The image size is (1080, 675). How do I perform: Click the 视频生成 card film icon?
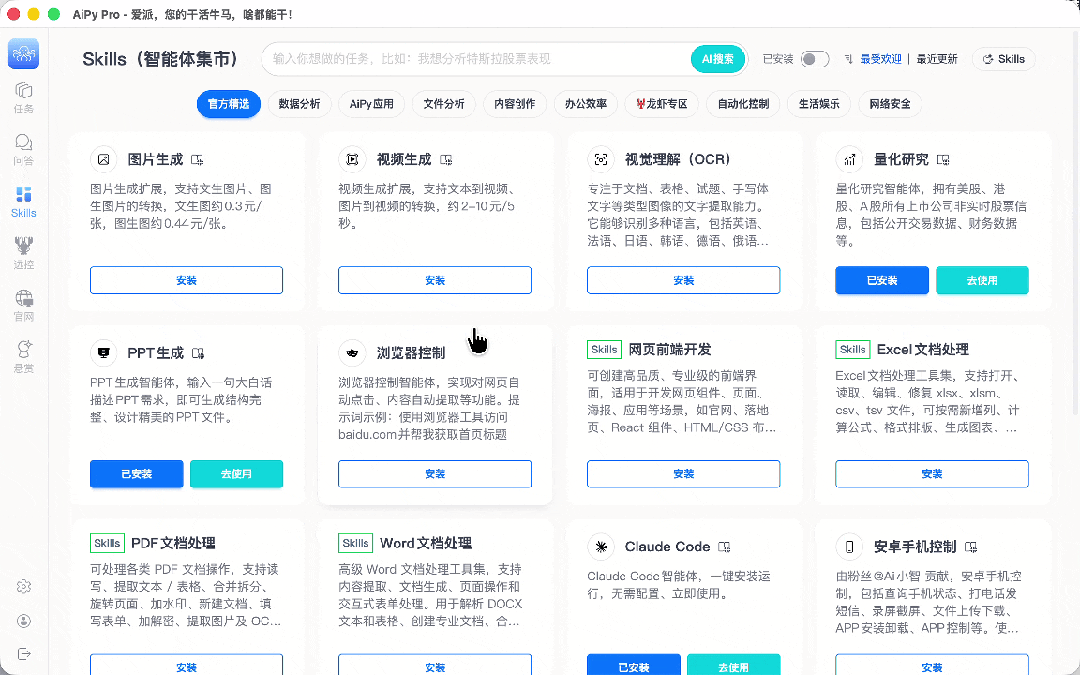coord(352,160)
